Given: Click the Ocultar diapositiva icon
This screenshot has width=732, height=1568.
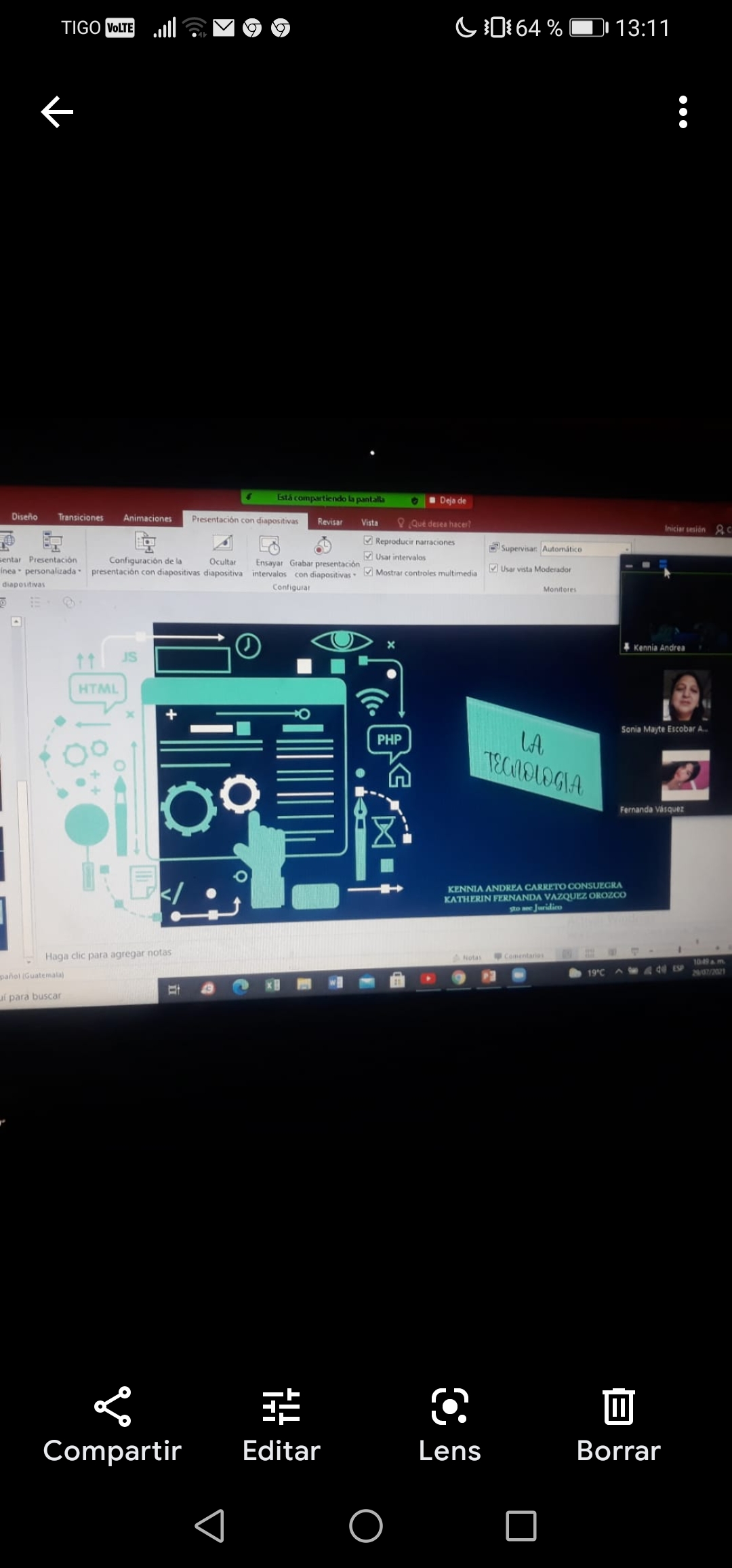Looking at the screenshot, I should click(222, 544).
